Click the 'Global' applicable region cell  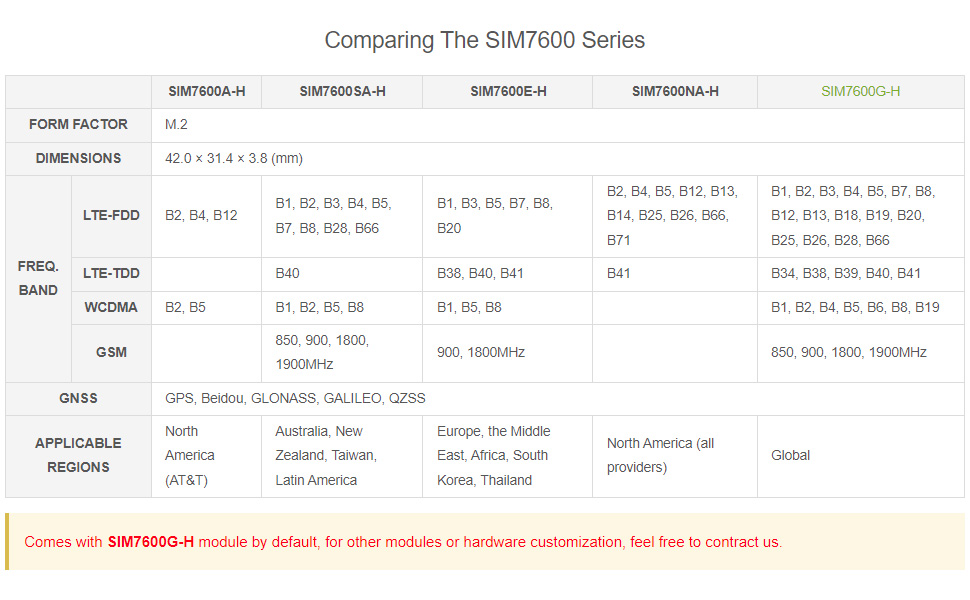click(791, 455)
